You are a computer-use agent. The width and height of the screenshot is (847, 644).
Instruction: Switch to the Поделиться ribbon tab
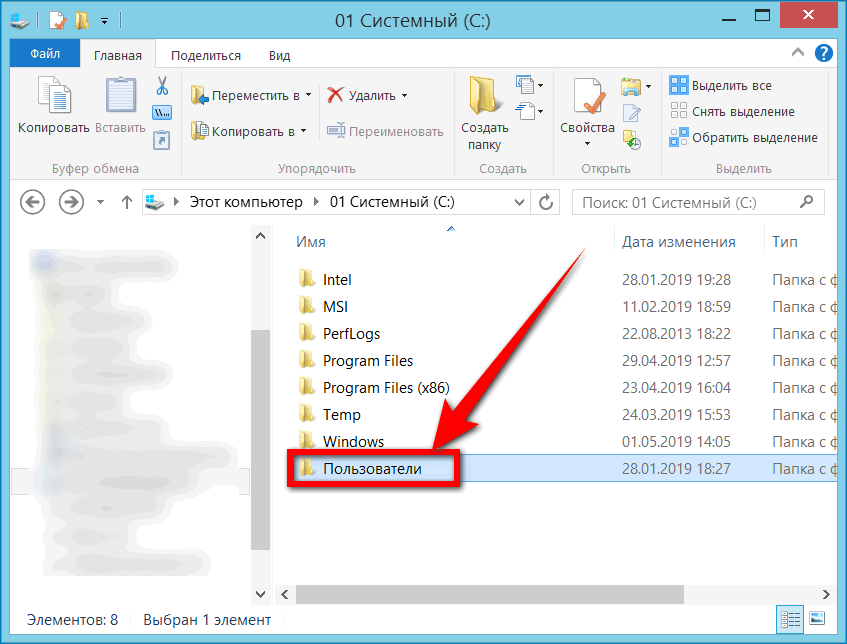(206, 55)
